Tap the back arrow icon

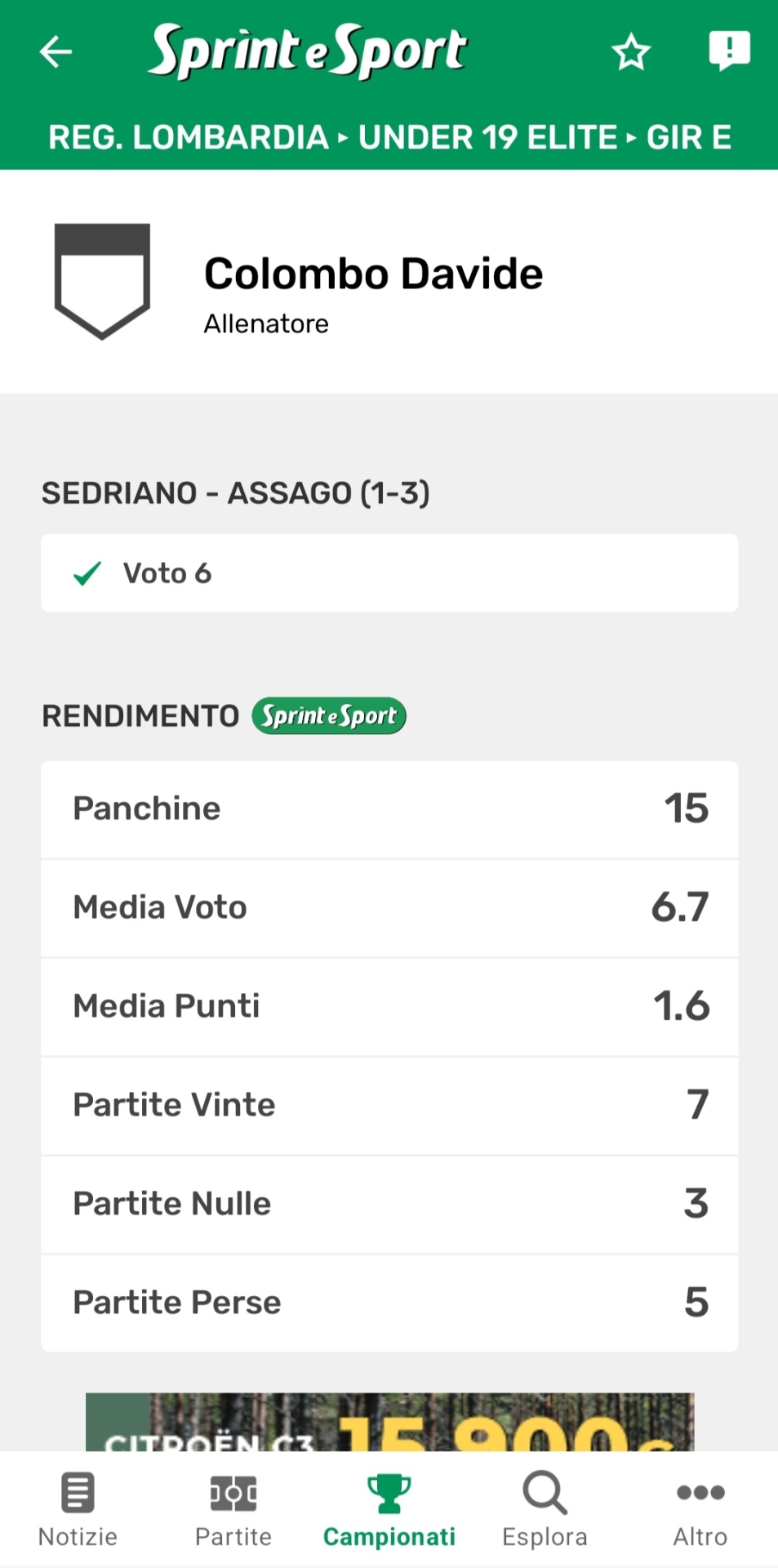[x=56, y=52]
